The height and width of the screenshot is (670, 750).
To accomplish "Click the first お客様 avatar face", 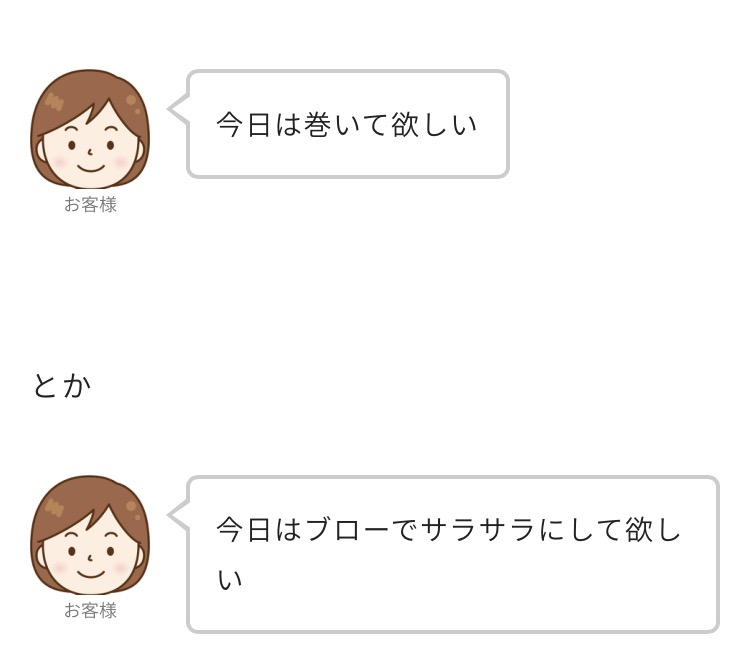I will (90, 129).
